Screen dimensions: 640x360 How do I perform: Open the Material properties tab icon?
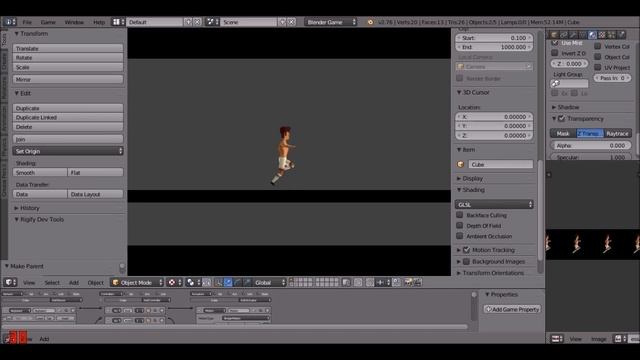(x=592, y=35)
